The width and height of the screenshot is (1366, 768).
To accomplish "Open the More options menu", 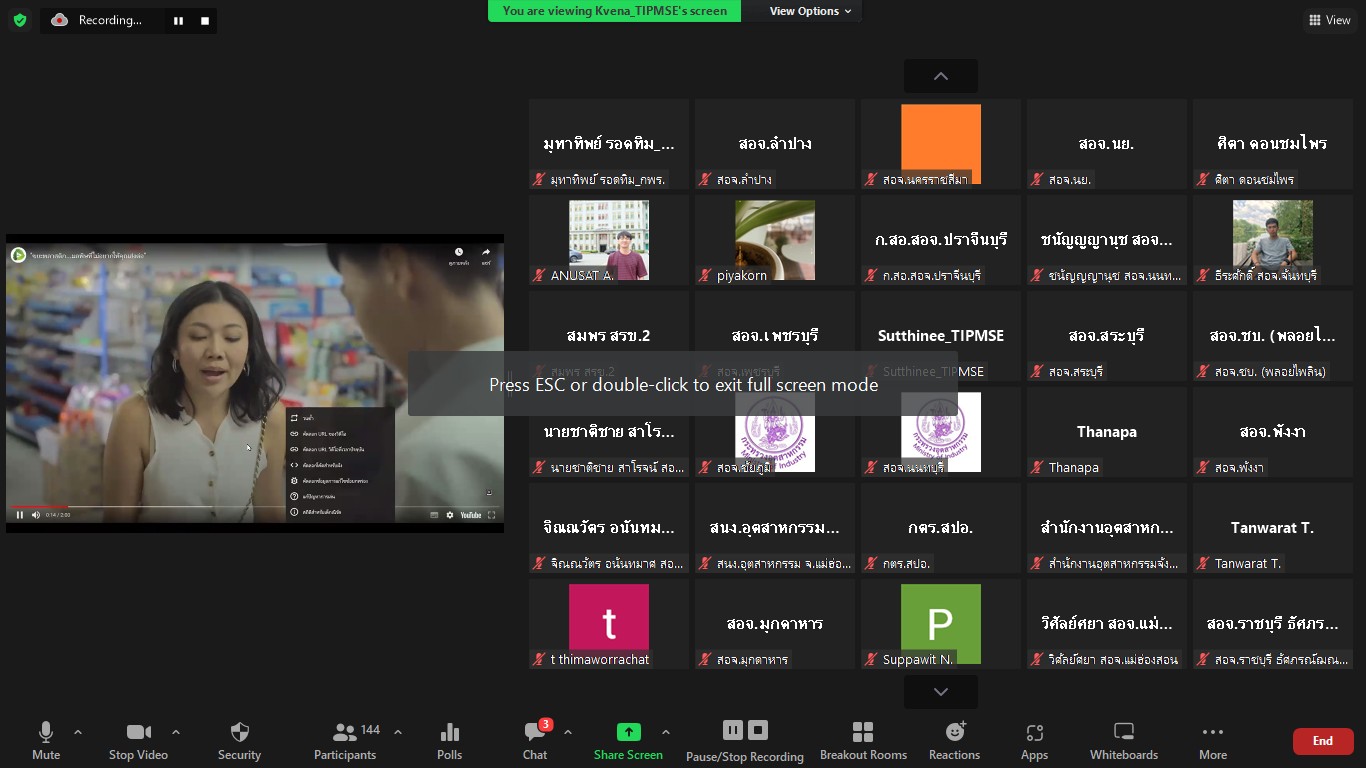I will (1213, 741).
